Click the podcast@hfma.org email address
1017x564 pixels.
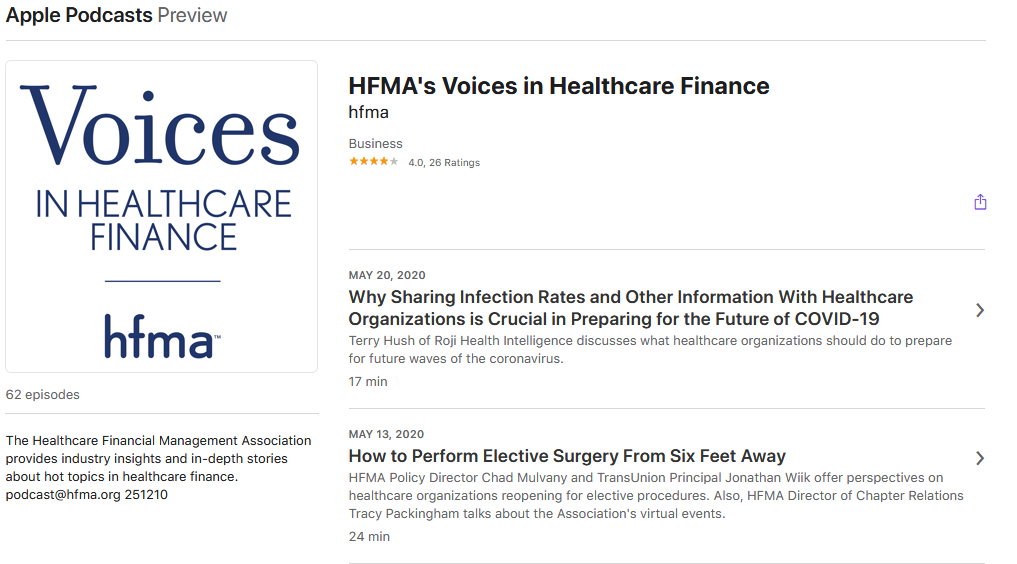coord(63,495)
